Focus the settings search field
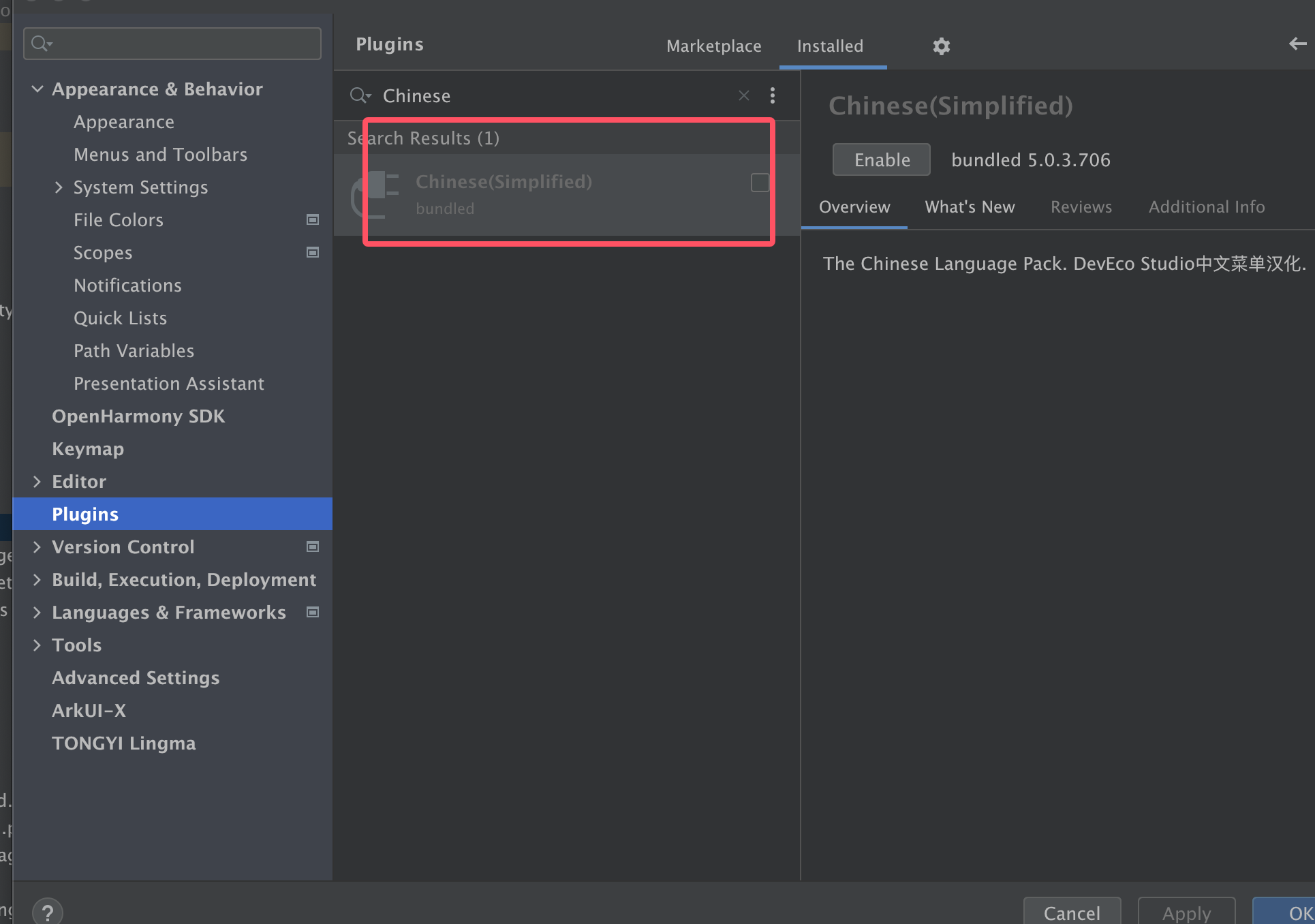 click(172, 44)
